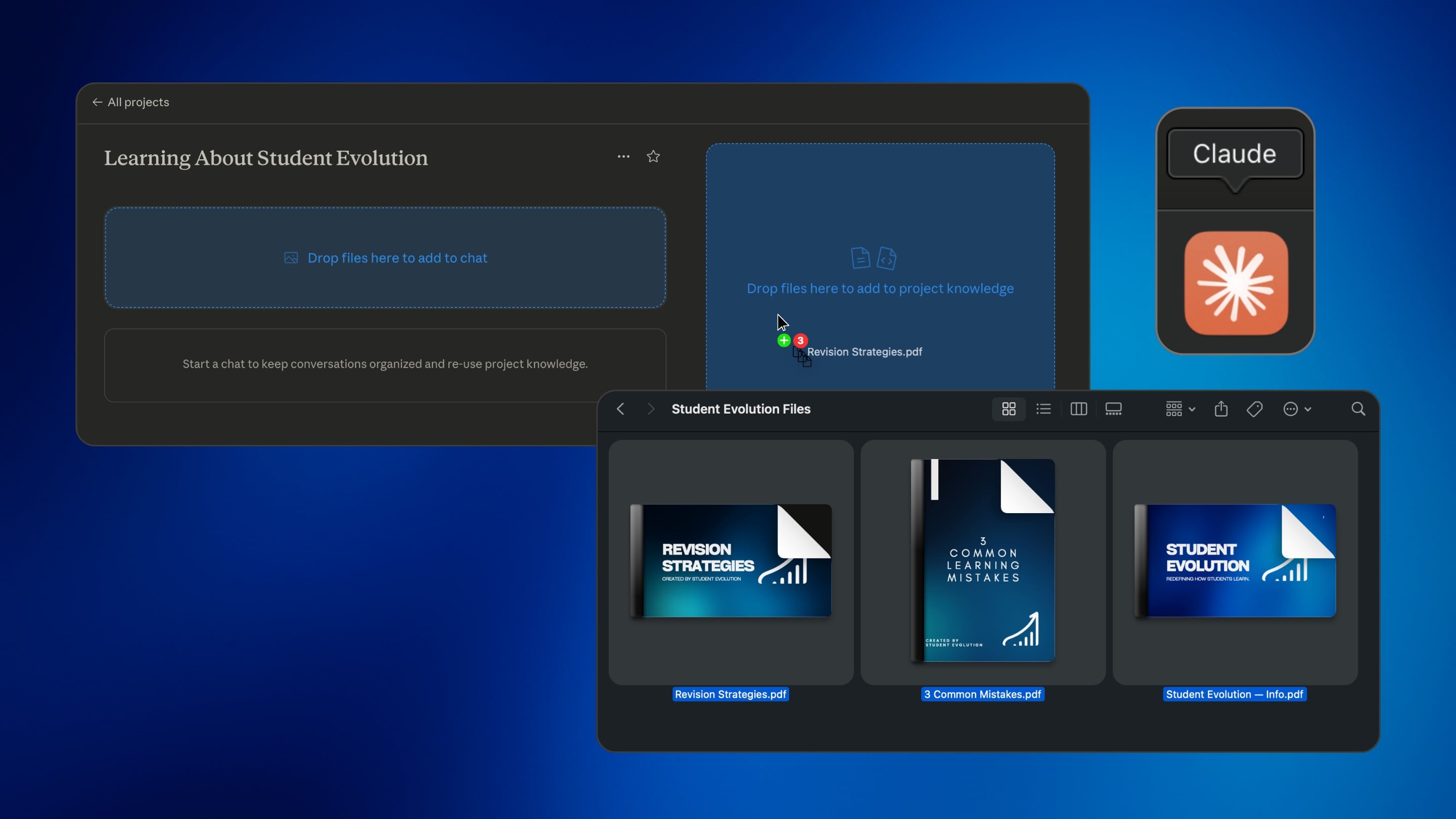Switch Finder to gallery view

click(x=1113, y=408)
